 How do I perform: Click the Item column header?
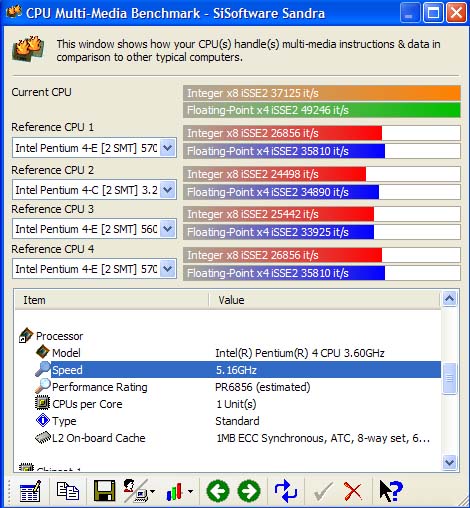(112, 300)
